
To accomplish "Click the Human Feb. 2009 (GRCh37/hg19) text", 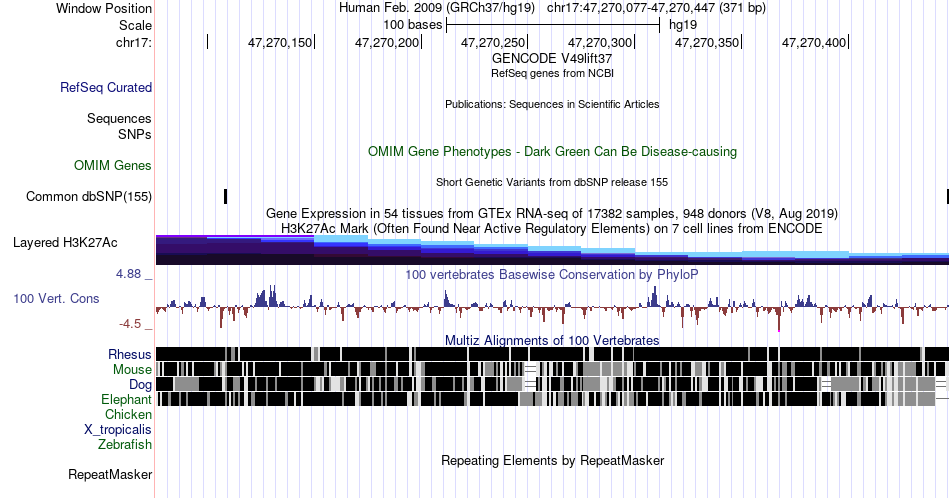I will click(437, 8).
